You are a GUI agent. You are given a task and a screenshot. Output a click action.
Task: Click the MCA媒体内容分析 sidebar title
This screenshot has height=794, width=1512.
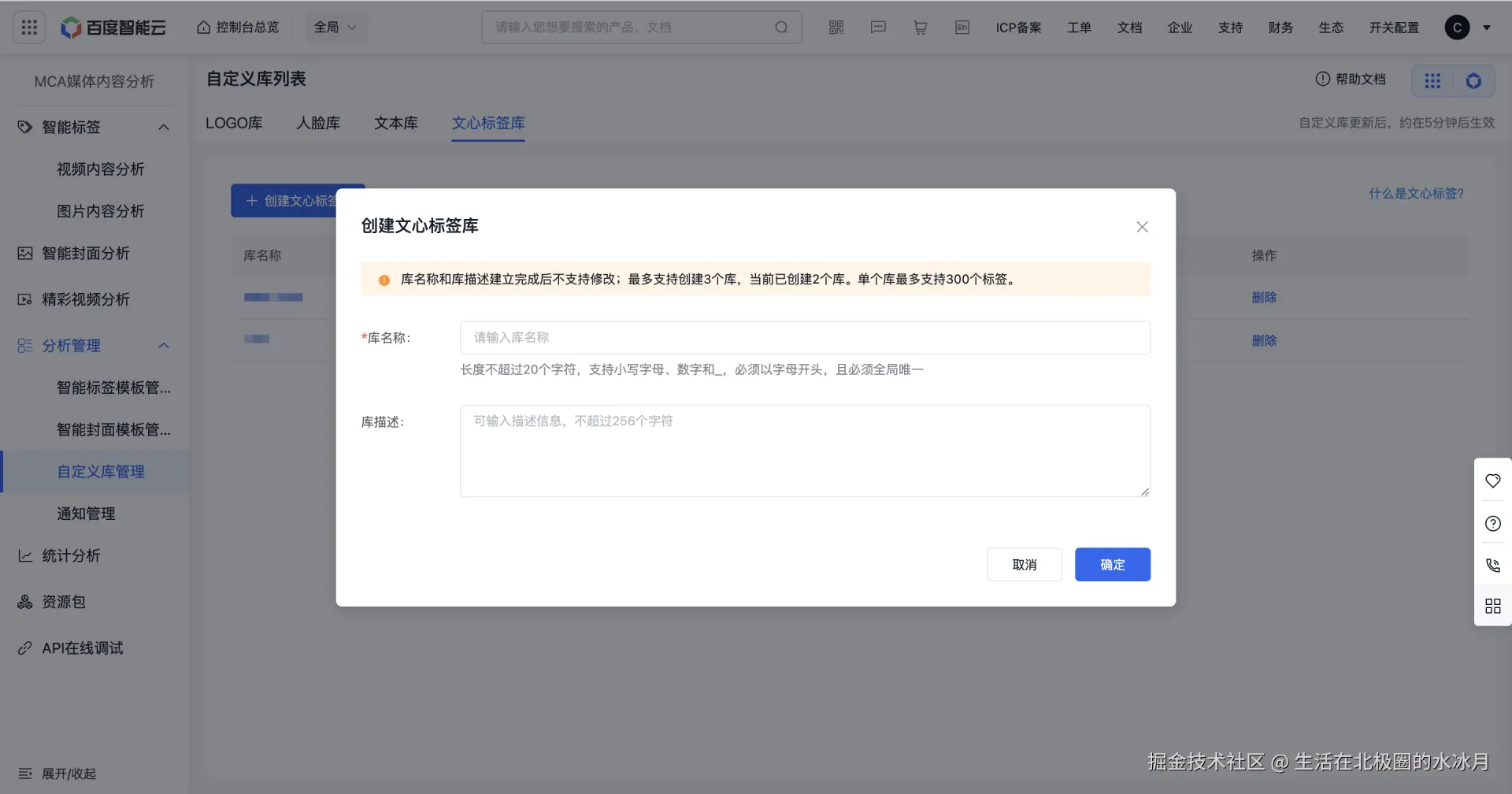click(x=94, y=81)
